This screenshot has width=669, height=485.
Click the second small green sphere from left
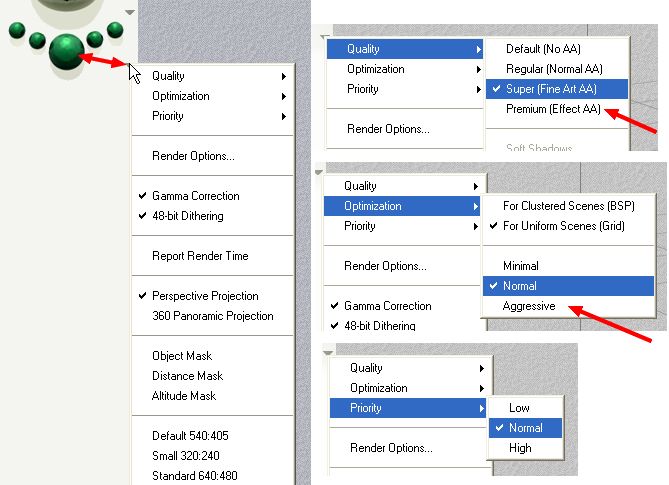38,40
